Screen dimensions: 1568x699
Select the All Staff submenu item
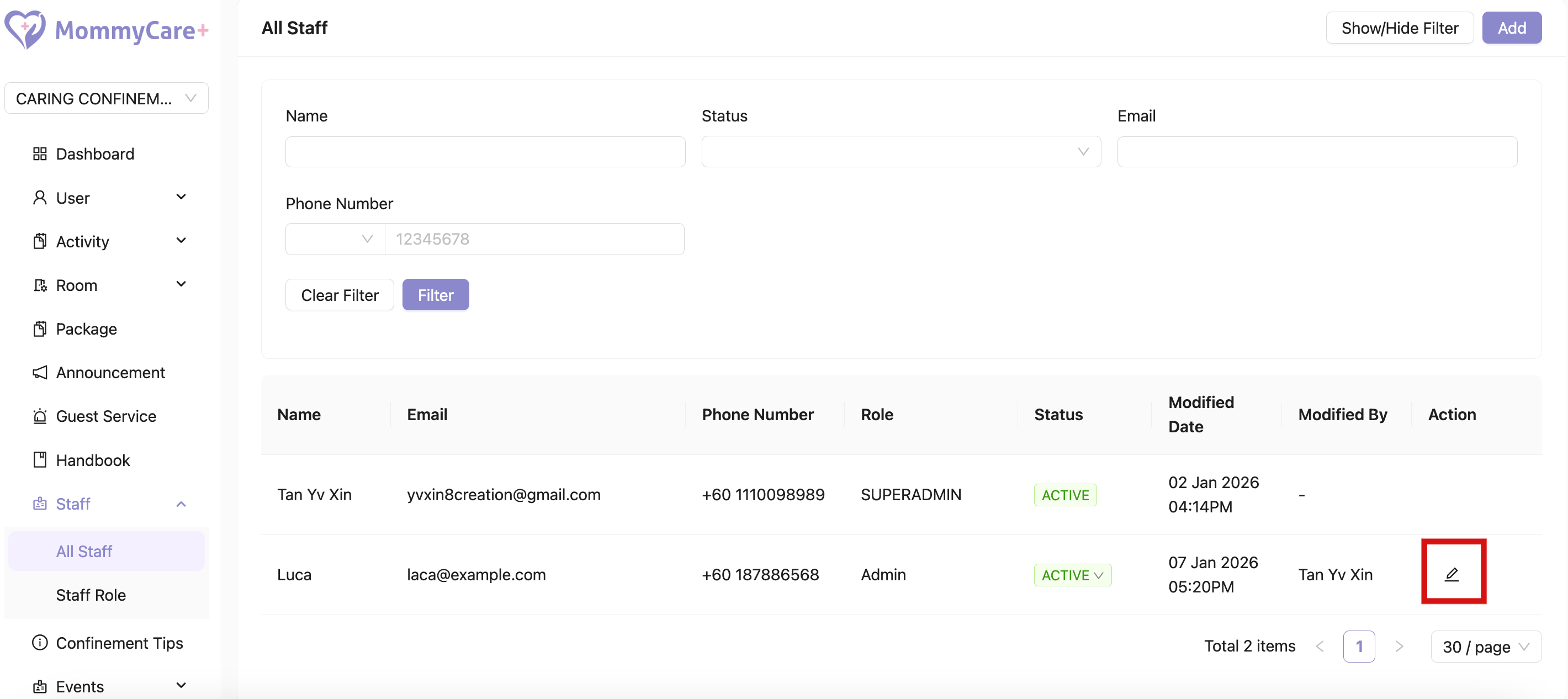point(84,552)
